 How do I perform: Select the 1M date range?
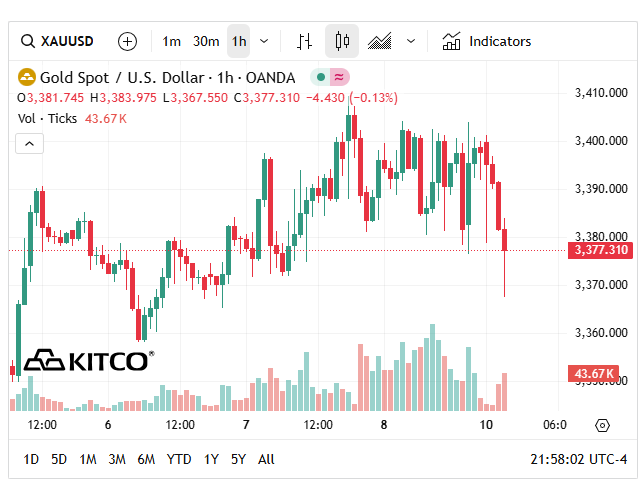tap(88, 459)
